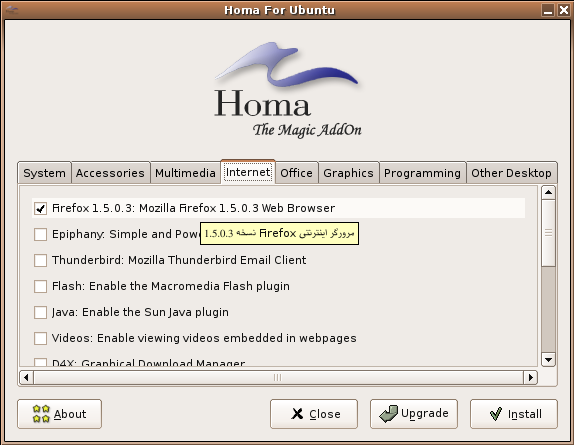574x445 pixels.
Task: Open the Multimedia tab
Action: coord(185,173)
